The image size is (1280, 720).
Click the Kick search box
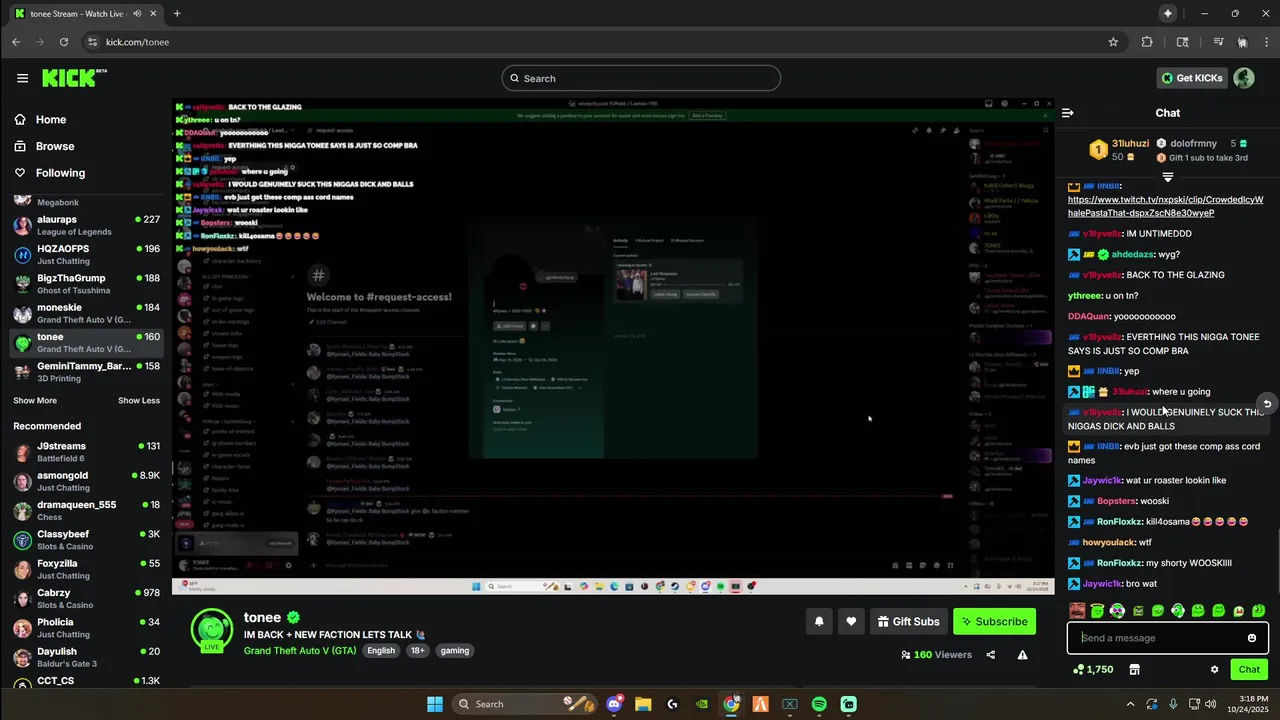coord(641,78)
